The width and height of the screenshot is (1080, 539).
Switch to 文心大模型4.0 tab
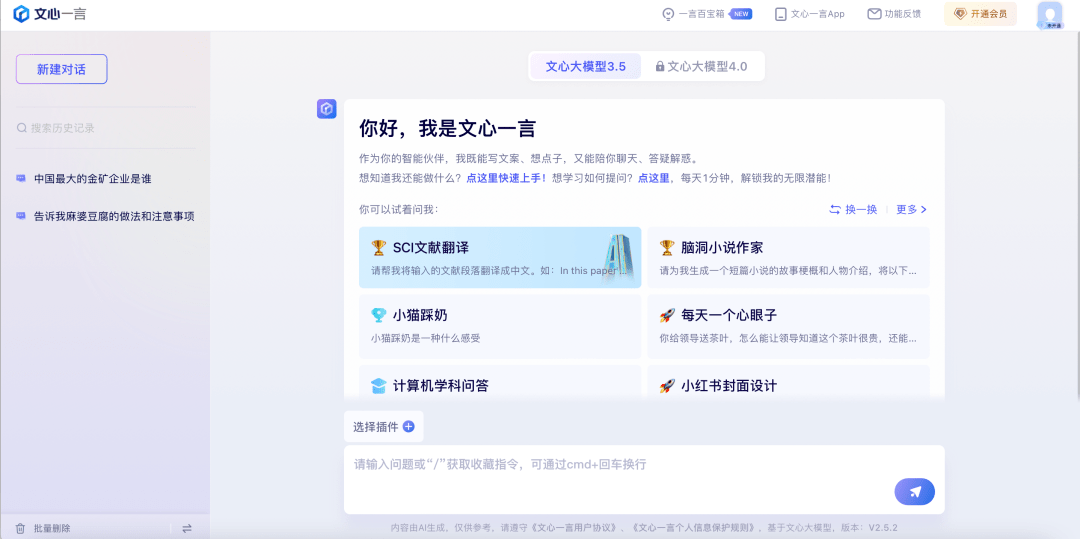click(x=701, y=67)
